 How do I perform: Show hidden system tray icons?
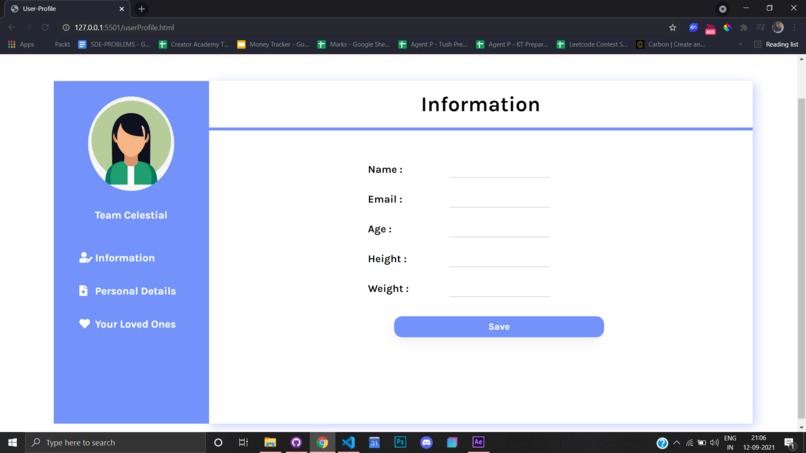click(676, 442)
